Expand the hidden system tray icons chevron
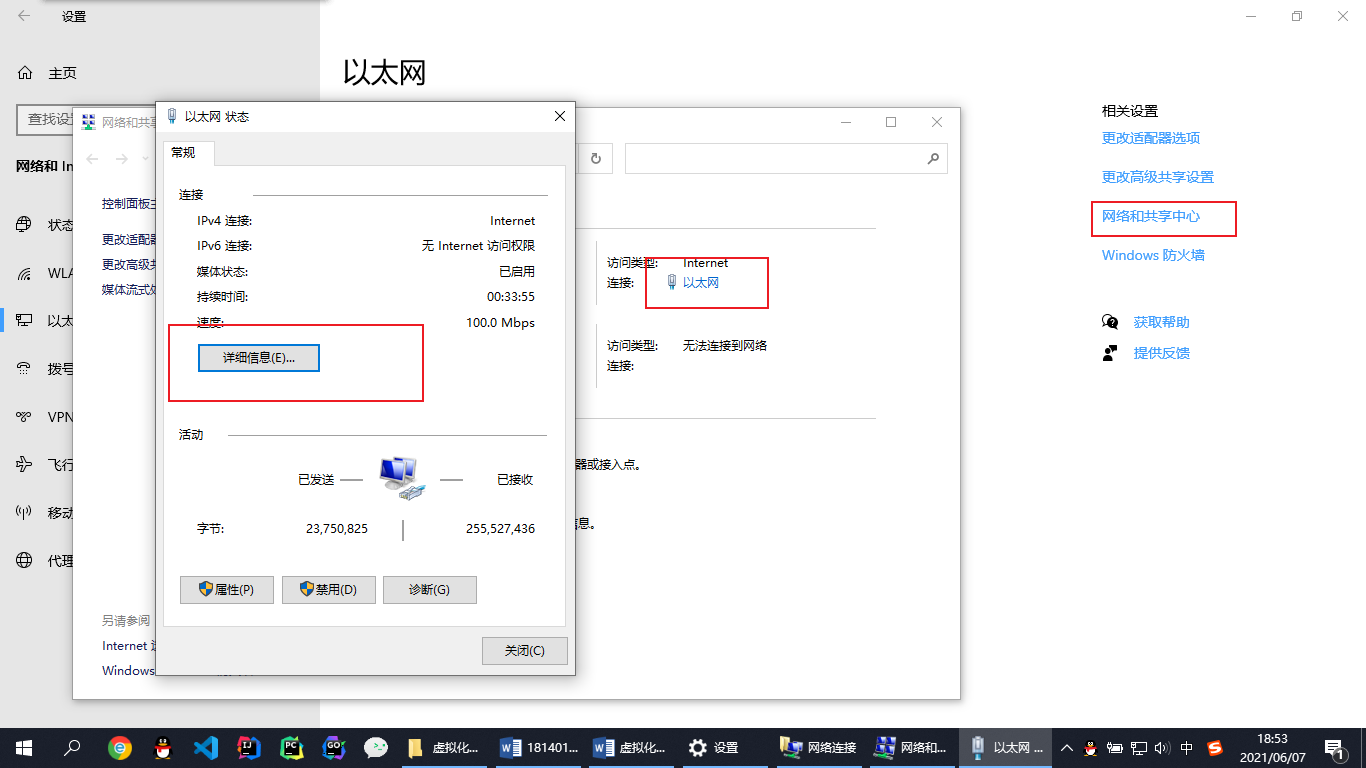The width and height of the screenshot is (1366, 768). [x=1066, y=747]
